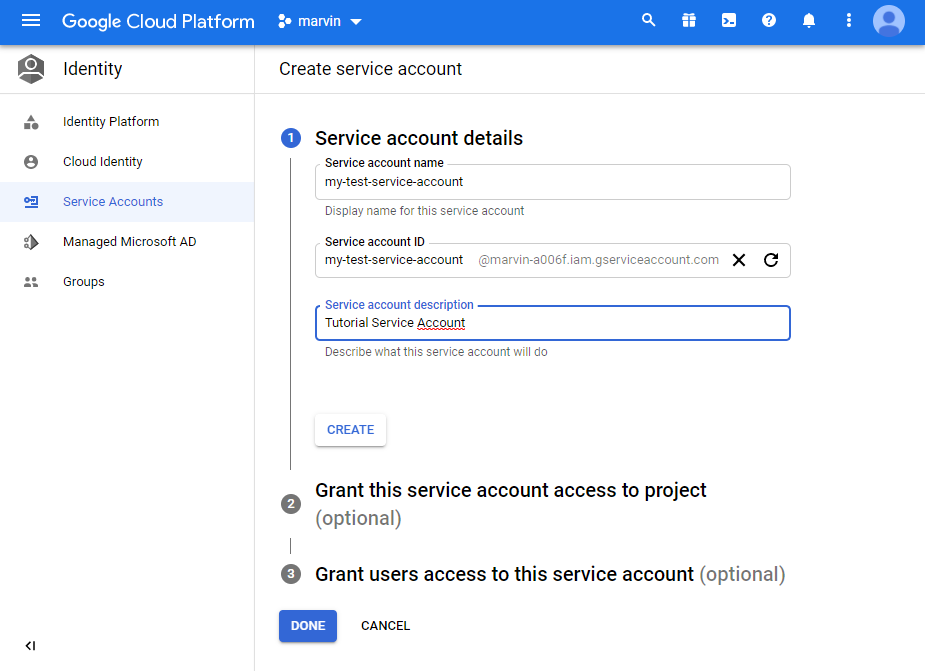Select Service Accounts menu item
The image size is (925, 671).
(127, 202)
